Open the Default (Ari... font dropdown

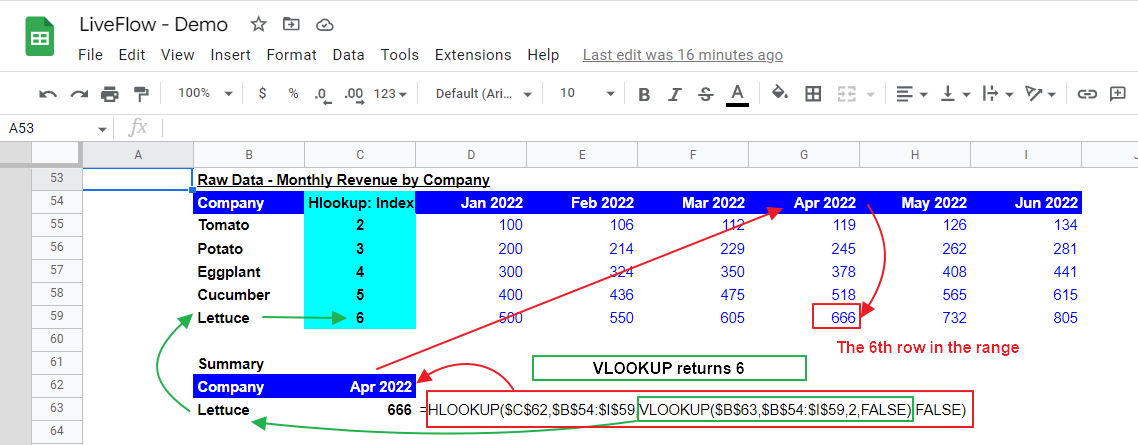(483, 94)
